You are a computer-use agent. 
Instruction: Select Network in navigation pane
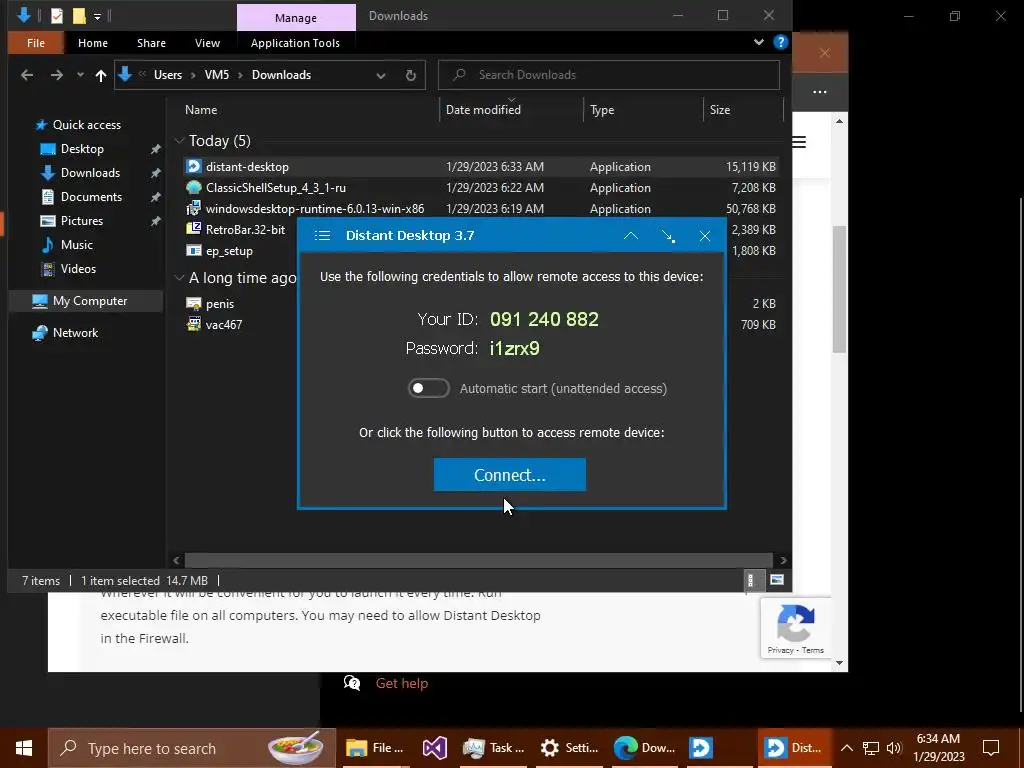coord(75,332)
